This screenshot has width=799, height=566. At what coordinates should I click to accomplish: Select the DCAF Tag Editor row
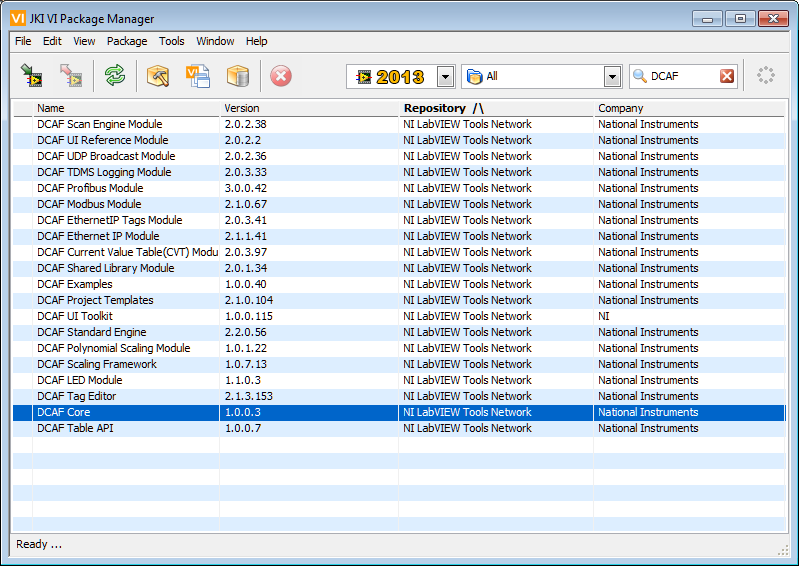click(77, 396)
